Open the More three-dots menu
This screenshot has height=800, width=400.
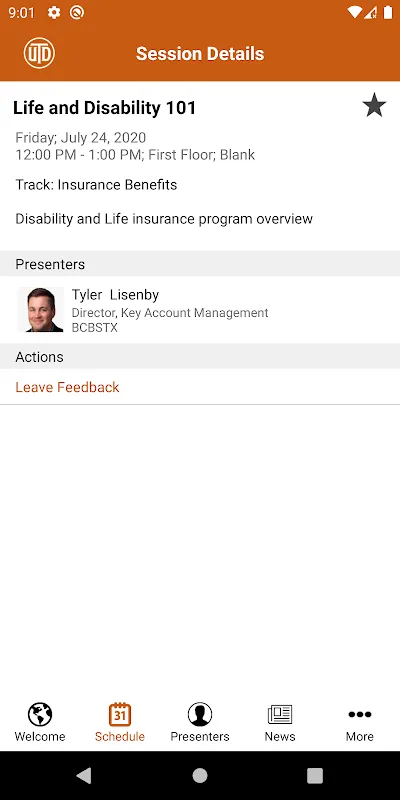360,714
